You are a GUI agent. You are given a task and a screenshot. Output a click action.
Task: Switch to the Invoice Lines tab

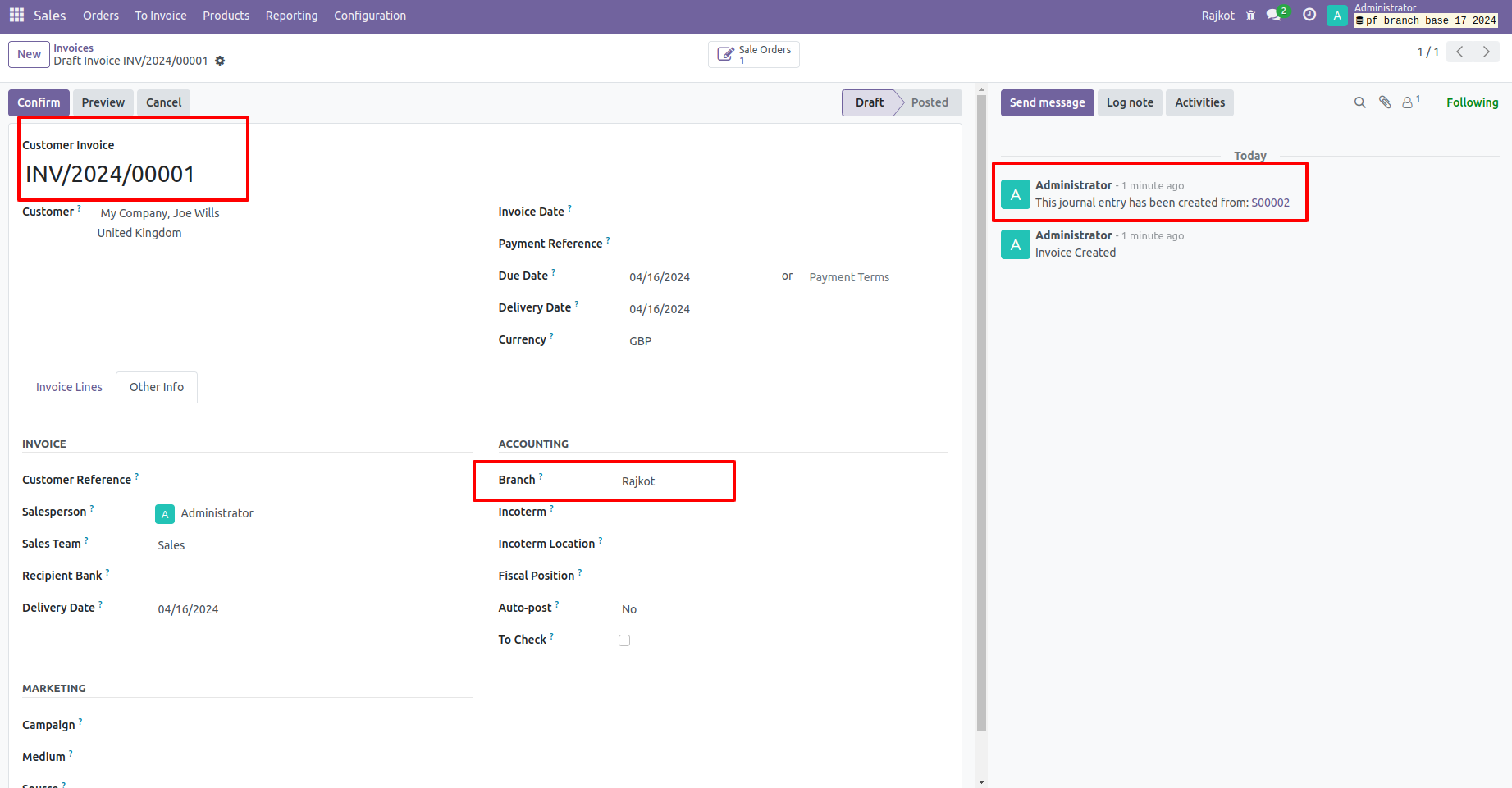[x=69, y=386]
